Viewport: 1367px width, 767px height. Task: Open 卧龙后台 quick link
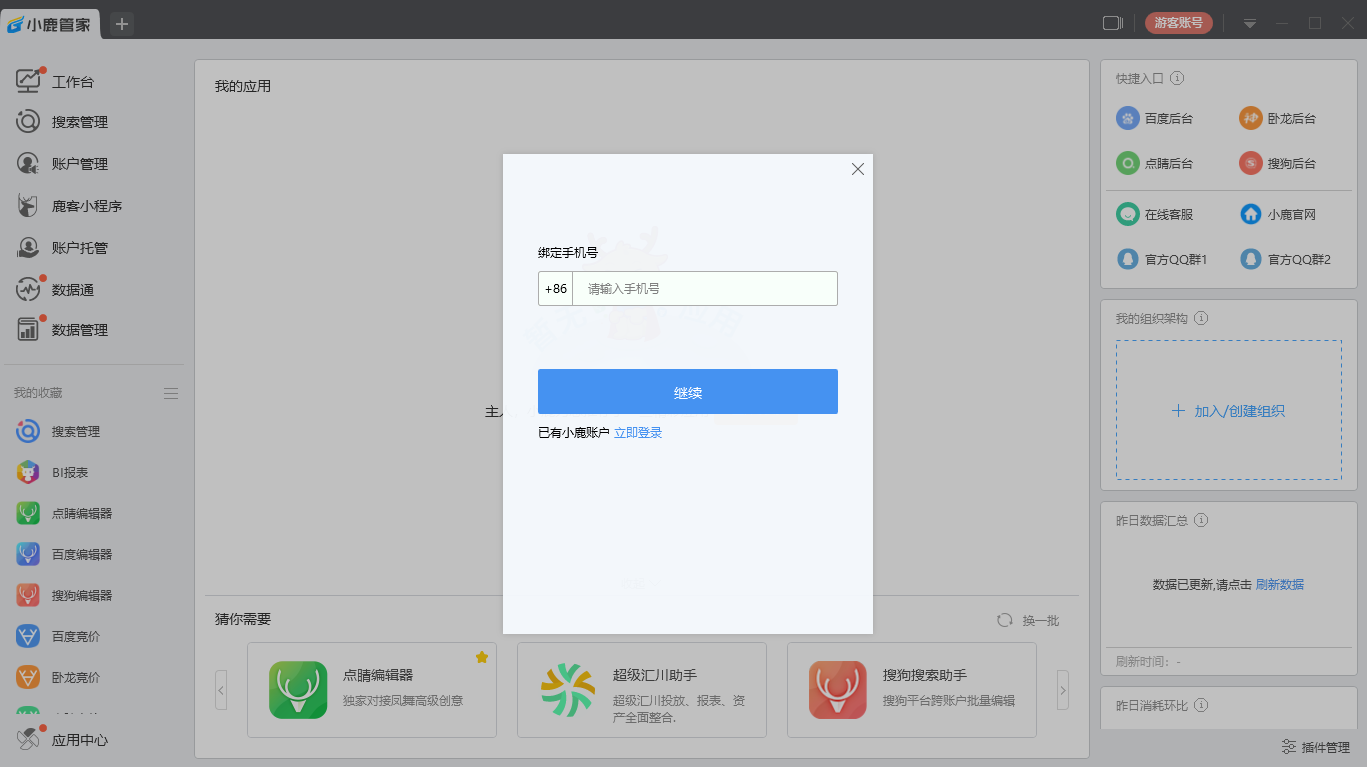tap(1279, 118)
